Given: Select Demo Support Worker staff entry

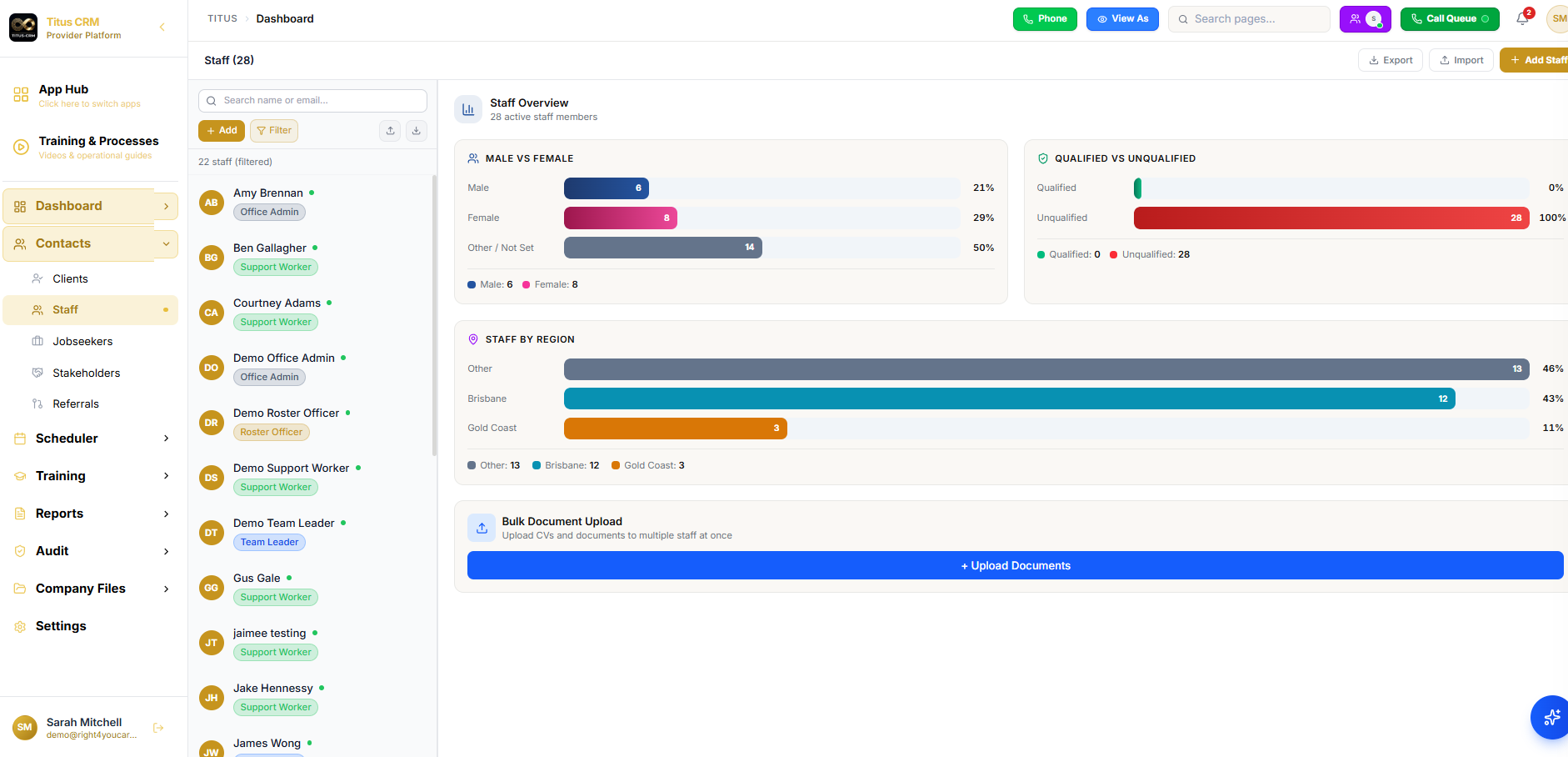Looking at the screenshot, I should [x=312, y=478].
